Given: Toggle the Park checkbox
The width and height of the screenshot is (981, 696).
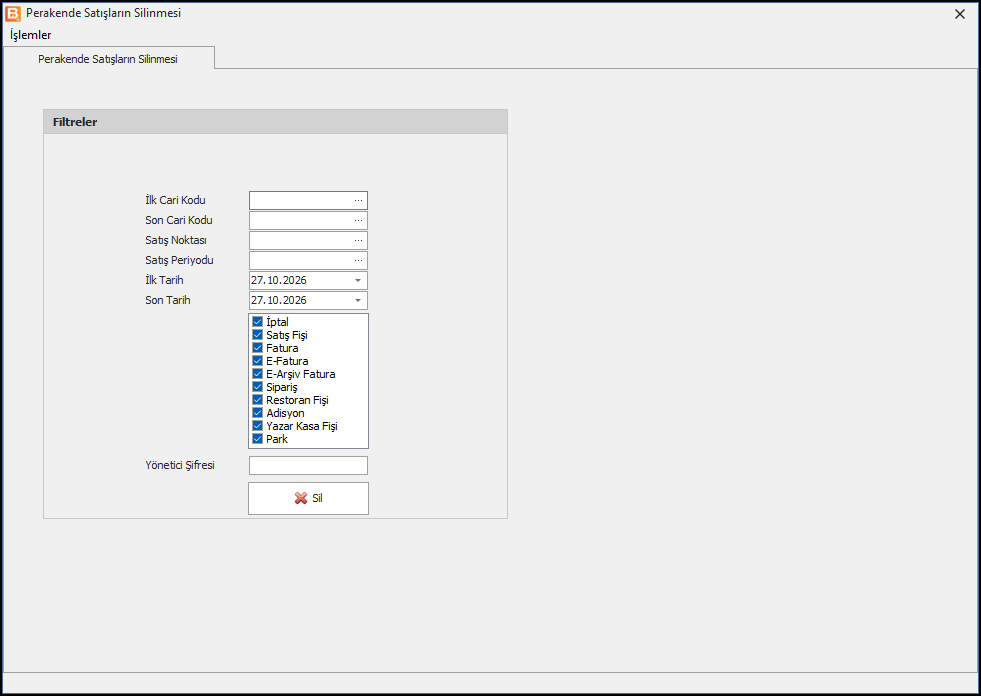Looking at the screenshot, I should click(x=257, y=439).
